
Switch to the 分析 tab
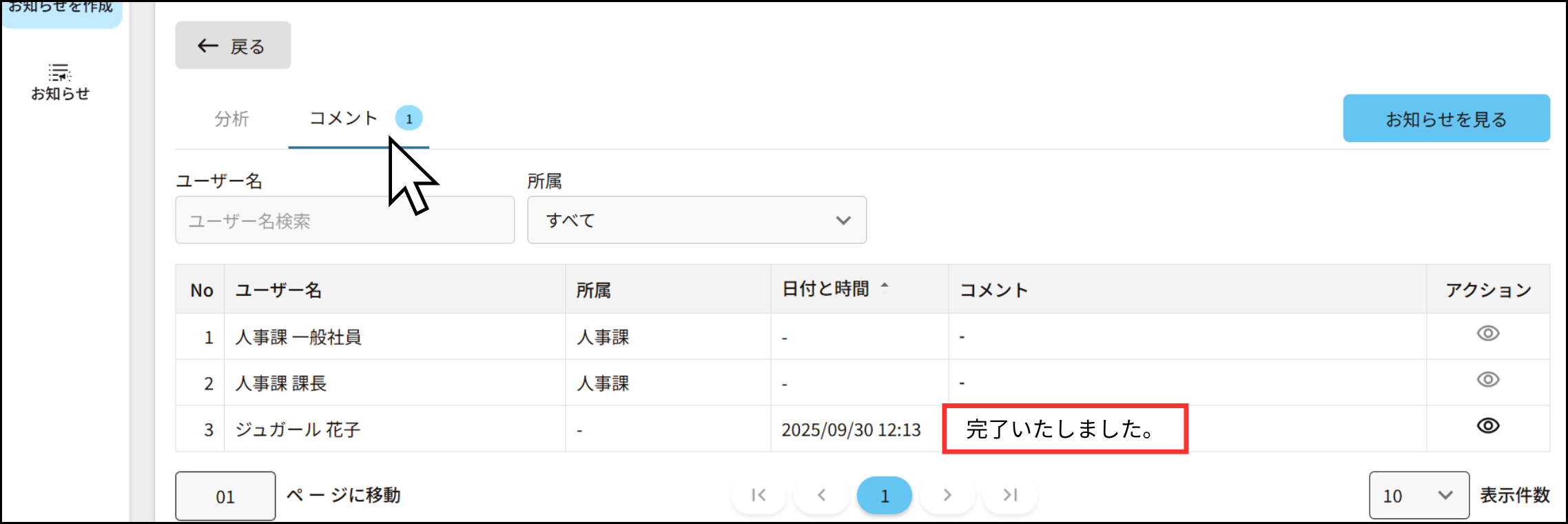coord(231,119)
